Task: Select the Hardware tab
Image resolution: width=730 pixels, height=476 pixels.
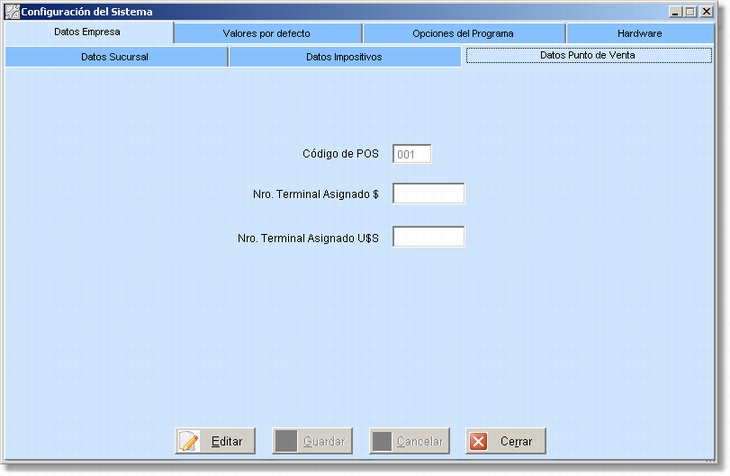Action: tap(639, 34)
